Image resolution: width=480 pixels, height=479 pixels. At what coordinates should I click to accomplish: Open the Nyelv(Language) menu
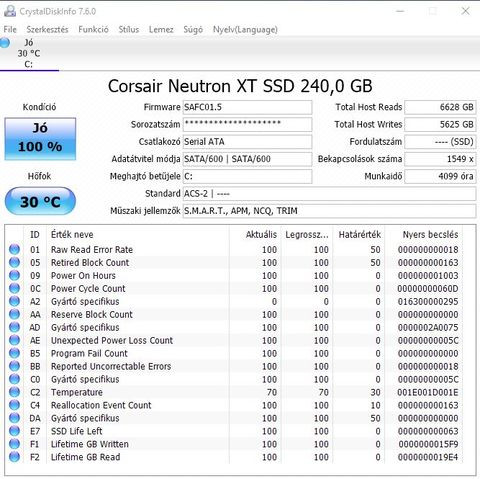(245, 29)
